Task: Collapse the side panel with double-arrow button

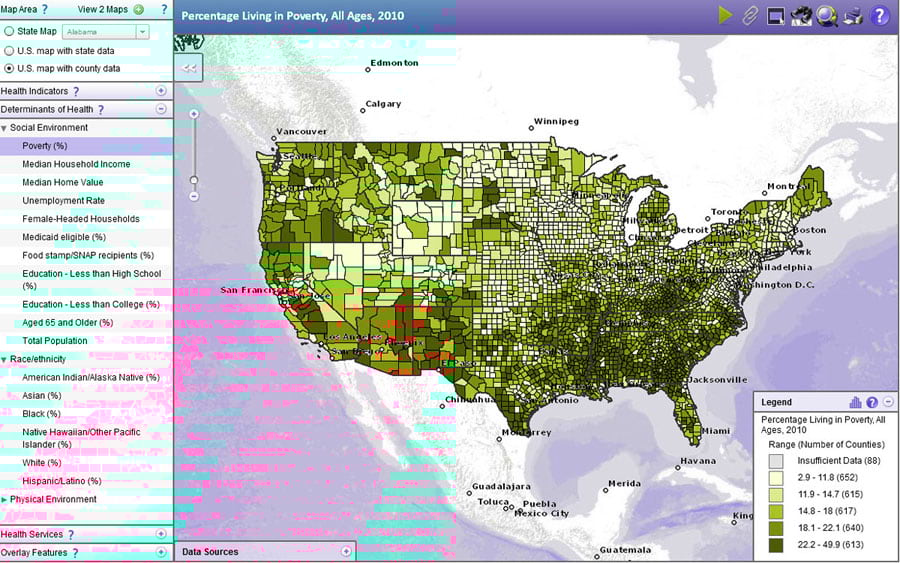Action: pos(189,68)
